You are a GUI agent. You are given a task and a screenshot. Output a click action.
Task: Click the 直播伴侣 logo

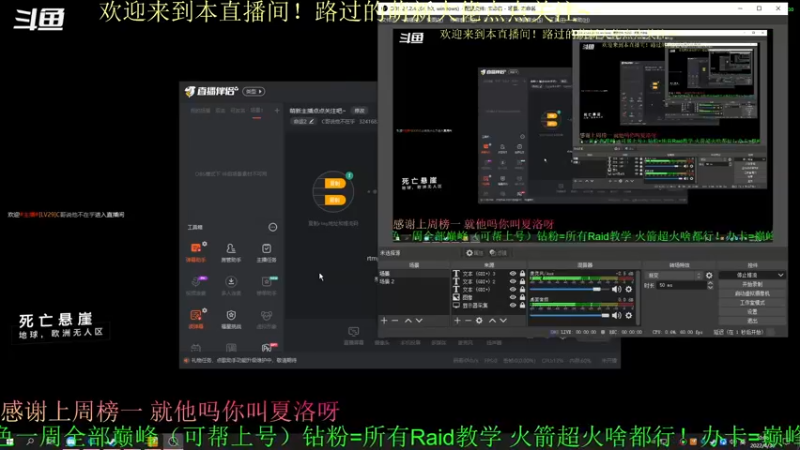point(211,91)
